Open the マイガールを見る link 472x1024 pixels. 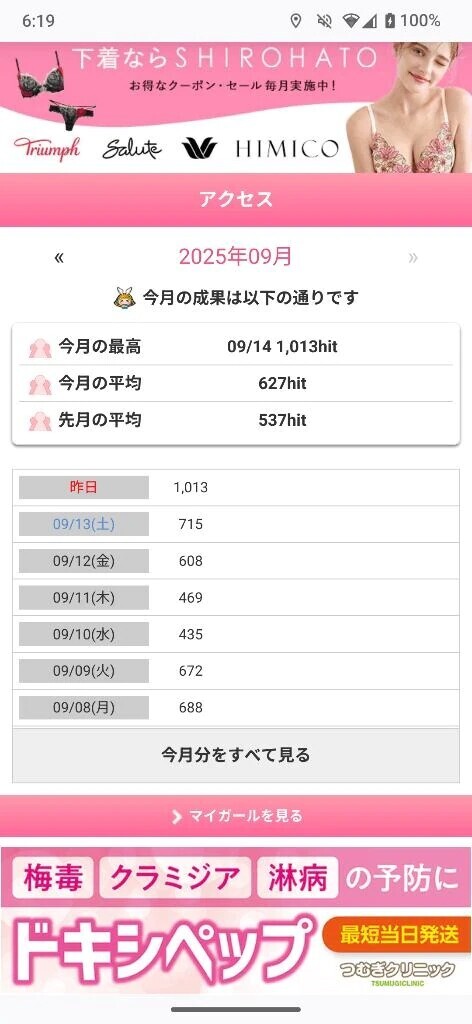point(236,816)
